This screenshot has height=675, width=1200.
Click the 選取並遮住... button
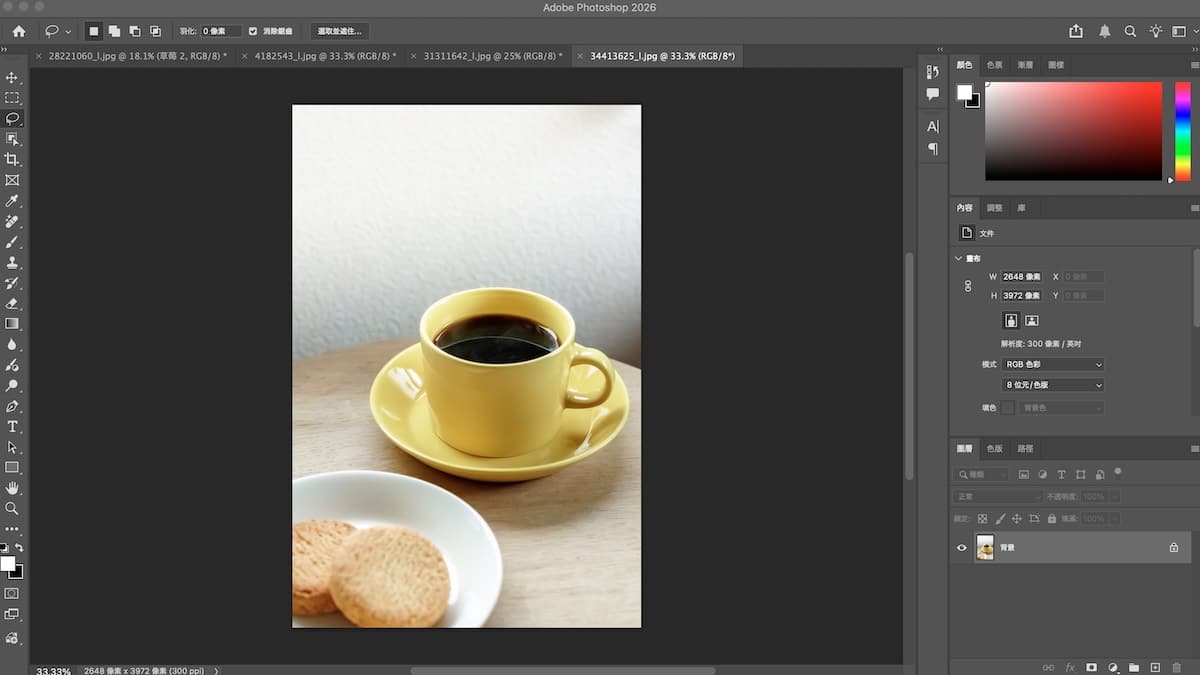tap(339, 31)
